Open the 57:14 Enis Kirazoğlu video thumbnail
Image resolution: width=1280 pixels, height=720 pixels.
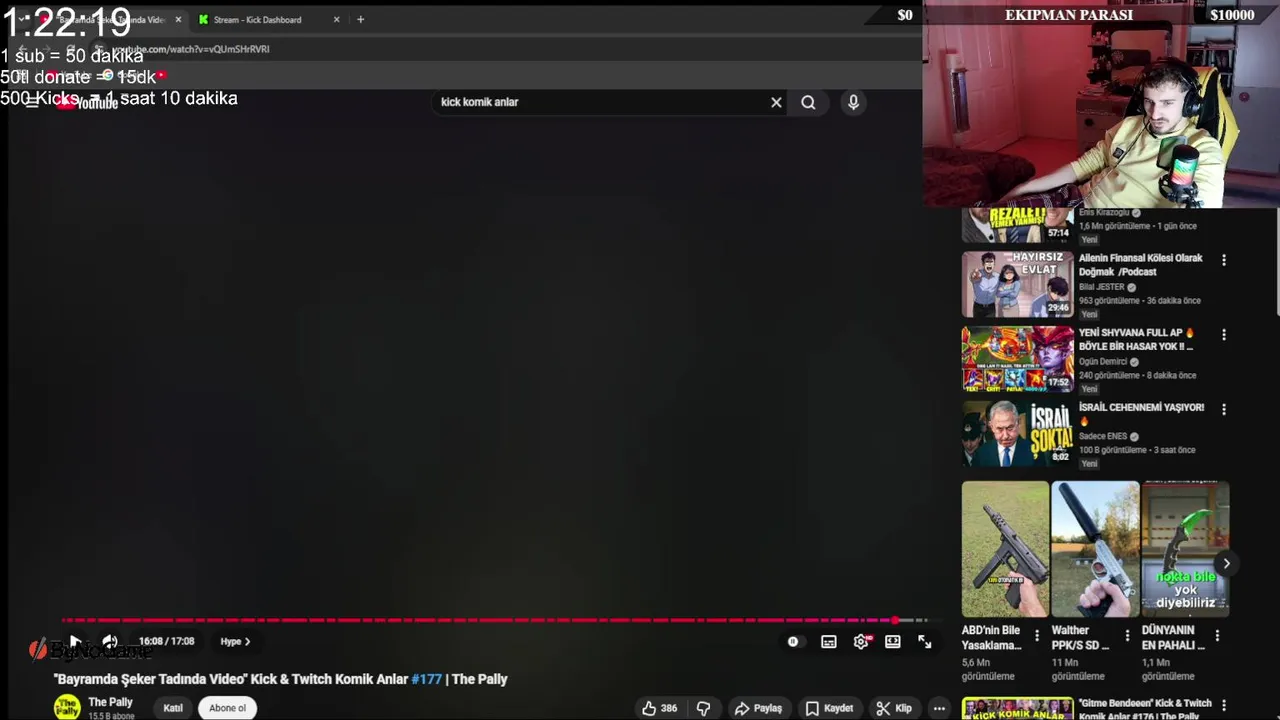1017,225
